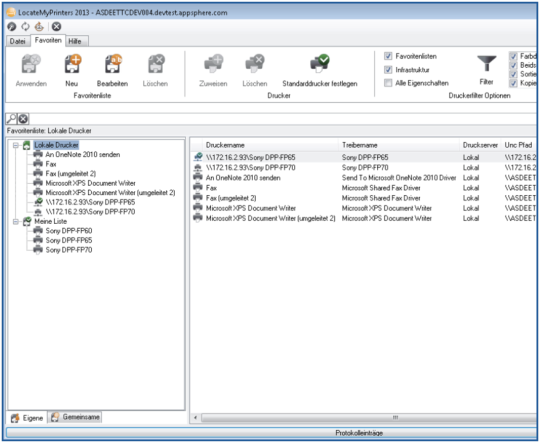Viewport: 540px width, 443px height.
Task: Select \\172.16.2.93\Sony DPP-FP65 in tree
Action: (90, 202)
